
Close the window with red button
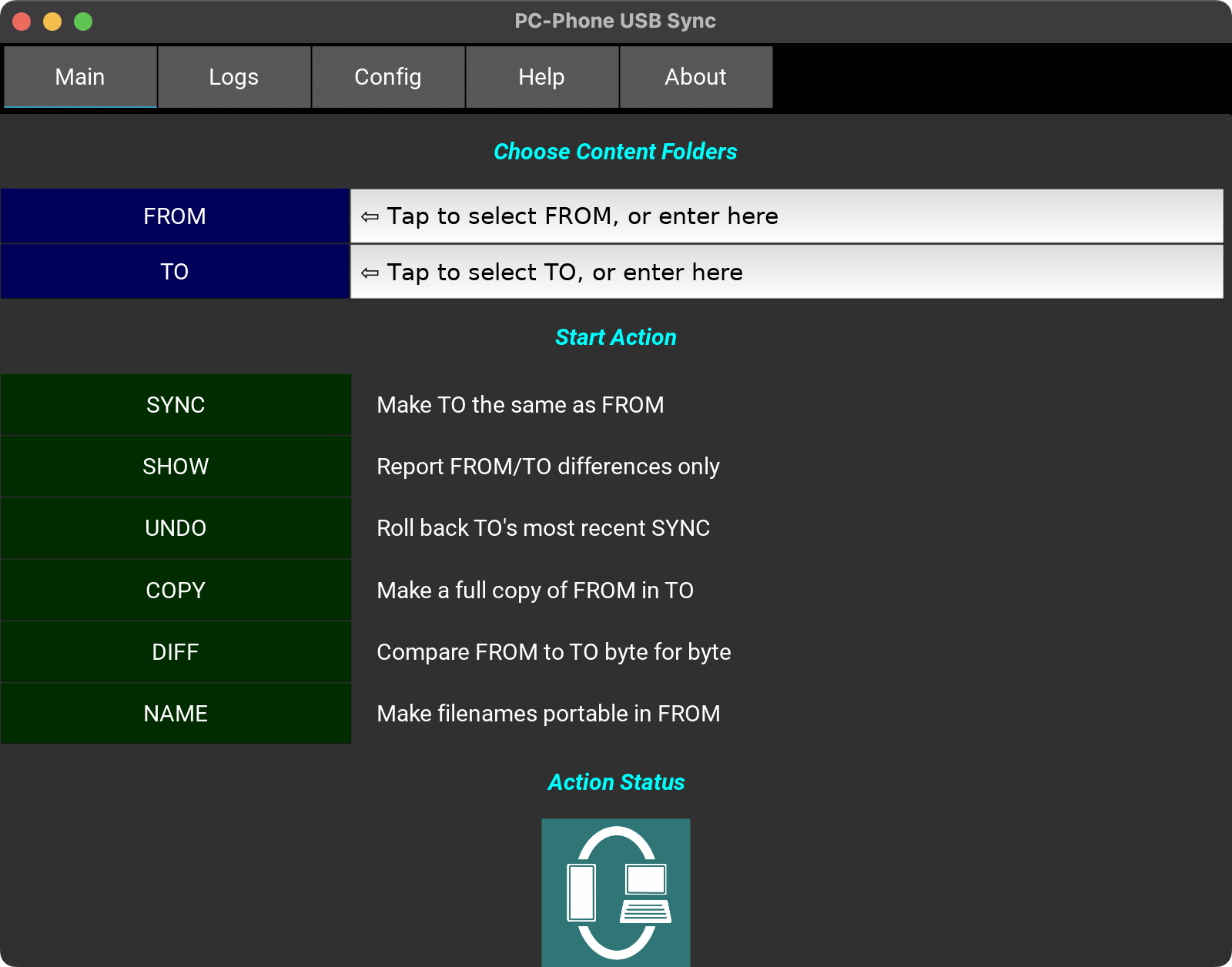click(22, 22)
